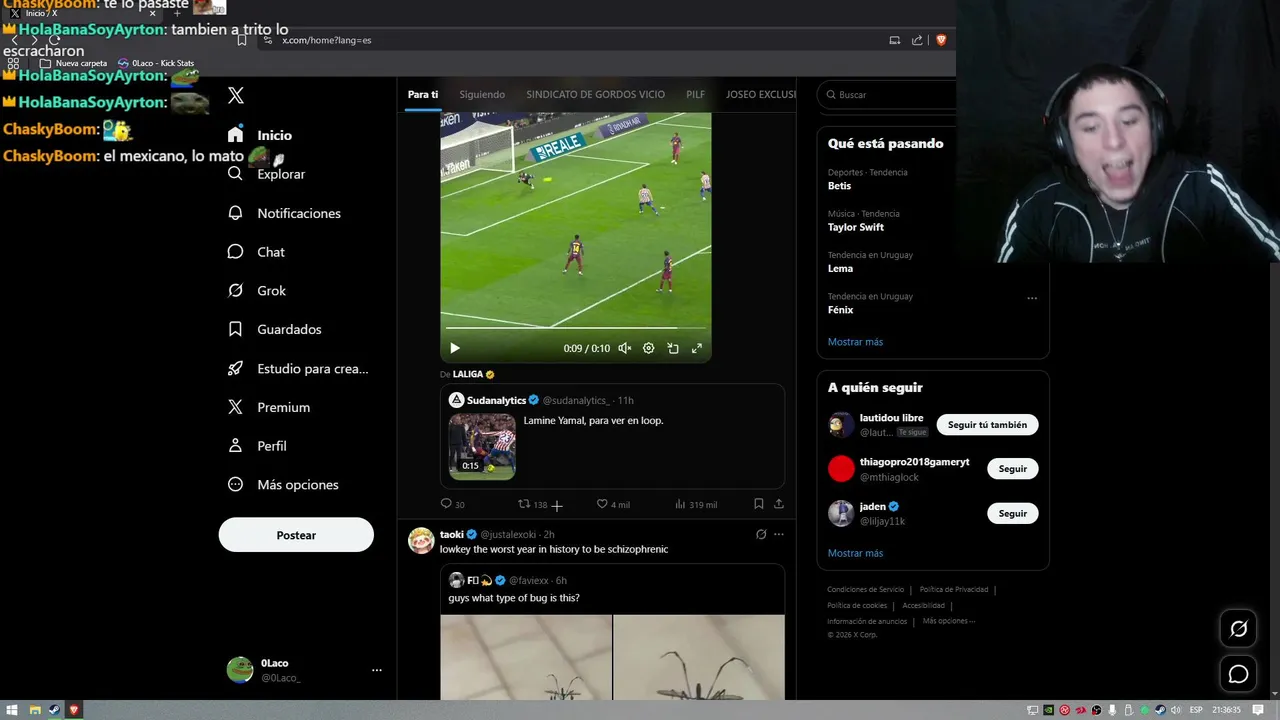This screenshot has width=1280, height=720.
Task: Follow jaden
Action: [x=1013, y=513]
